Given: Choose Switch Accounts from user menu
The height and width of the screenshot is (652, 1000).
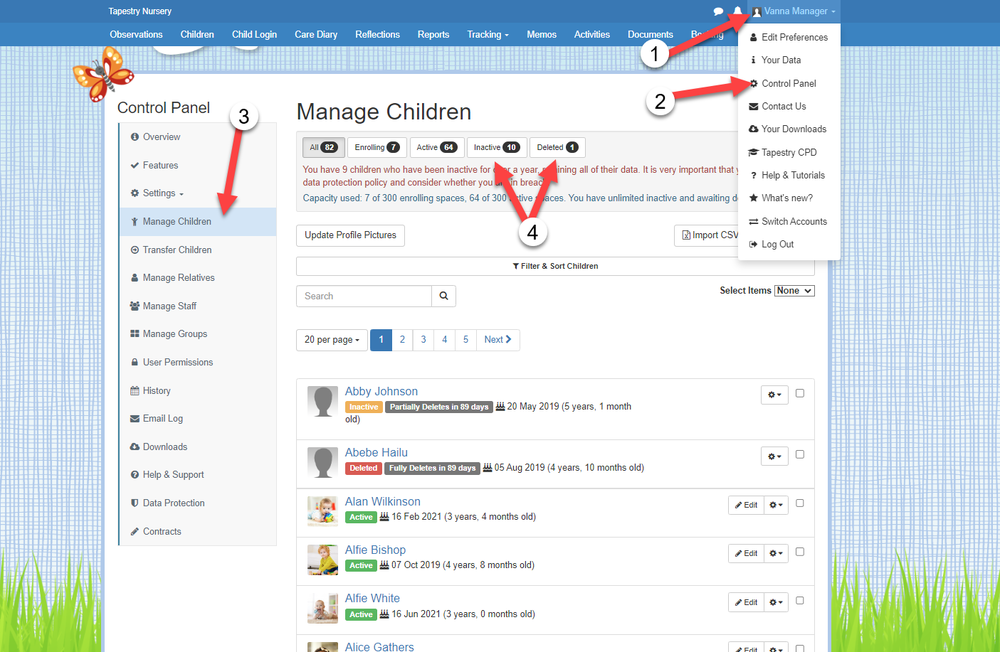Looking at the screenshot, I should [789, 221].
